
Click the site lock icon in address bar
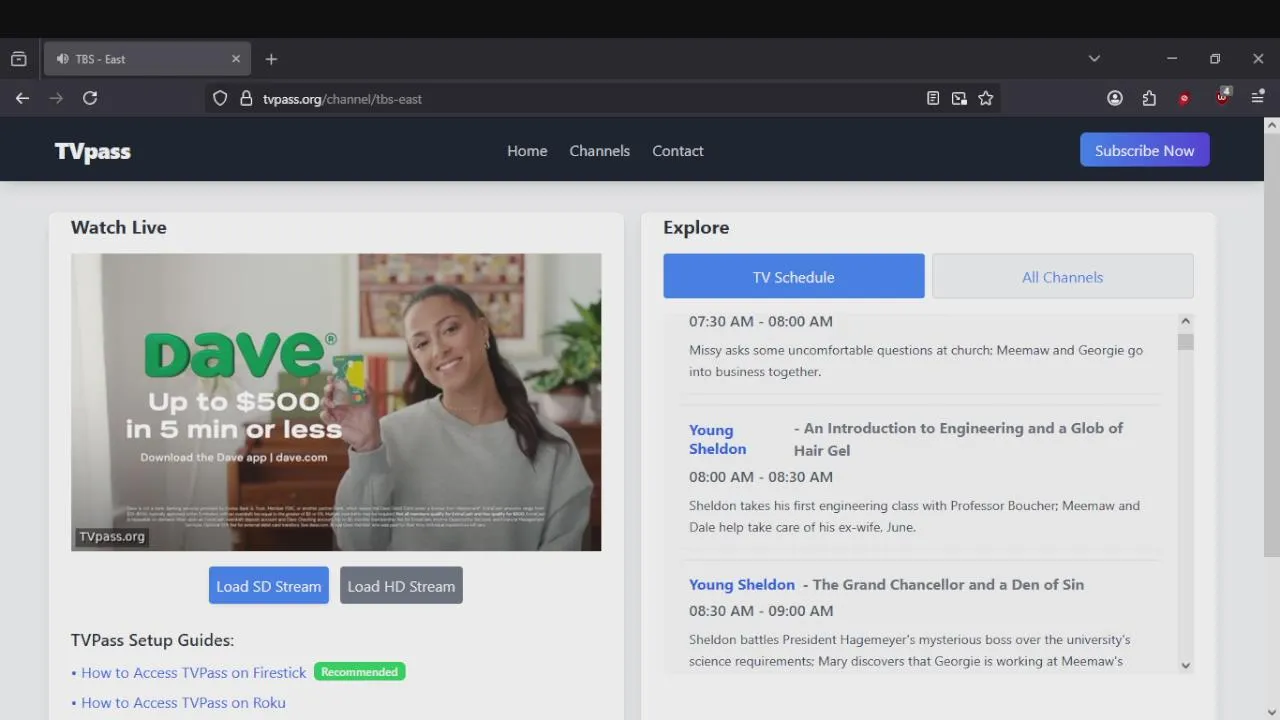point(246,98)
